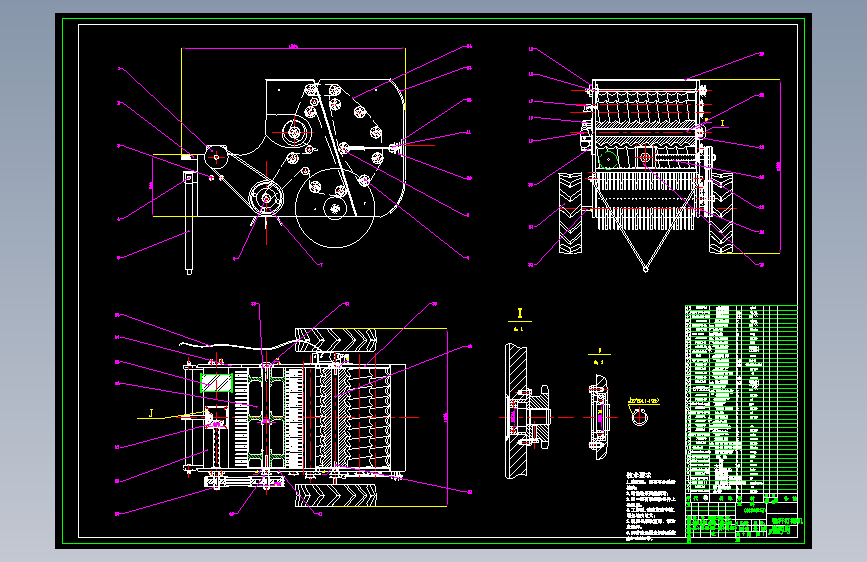Select the detail view I title label
867x562 pixels.
(520, 314)
